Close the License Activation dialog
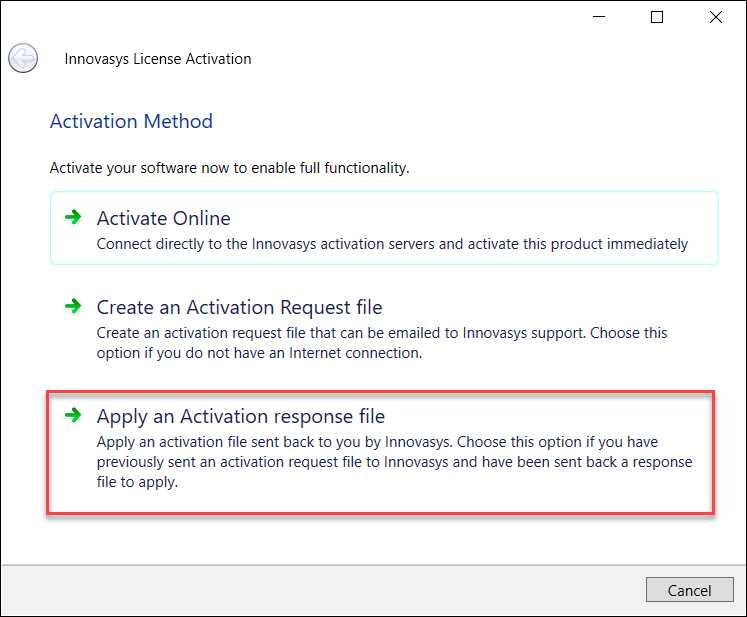 pos(716,17)
